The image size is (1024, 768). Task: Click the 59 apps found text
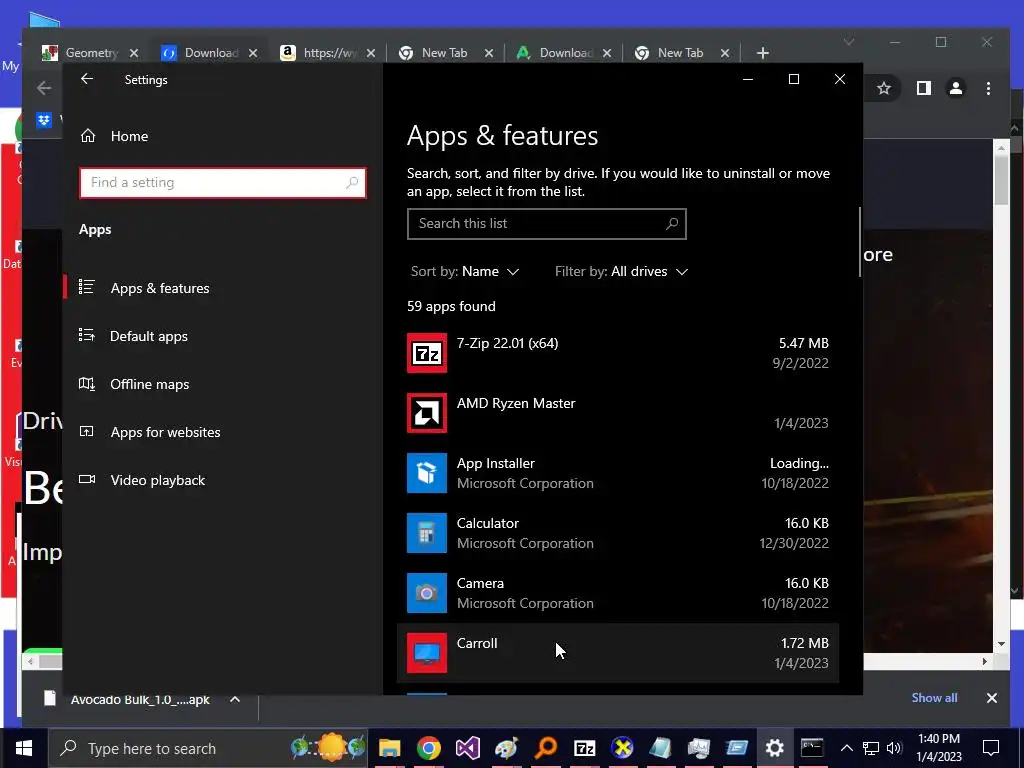(451, 306)
